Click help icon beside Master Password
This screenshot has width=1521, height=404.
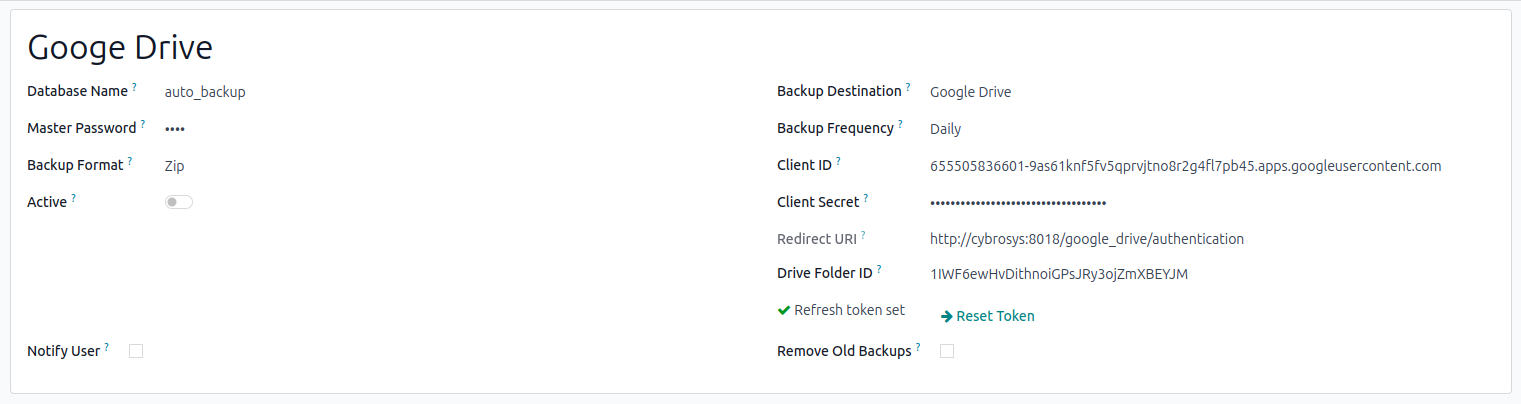143,125
